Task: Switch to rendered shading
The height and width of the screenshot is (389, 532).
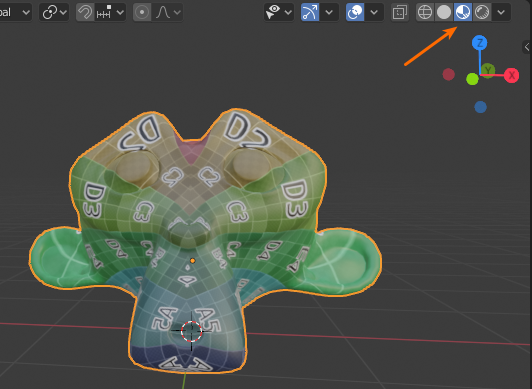Action: click(x=482, y=13)
